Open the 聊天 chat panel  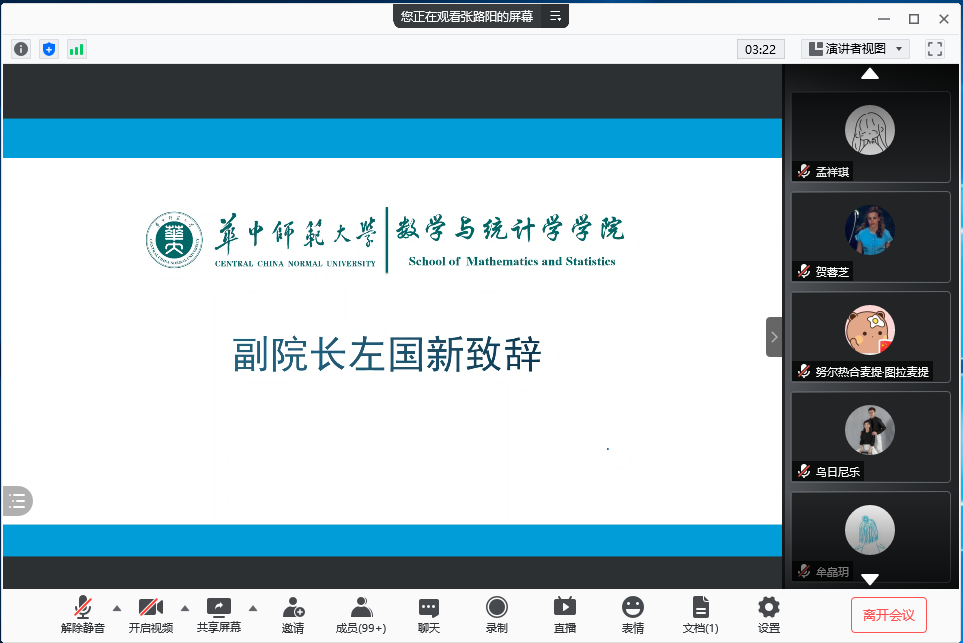click(x=429, y=614)
